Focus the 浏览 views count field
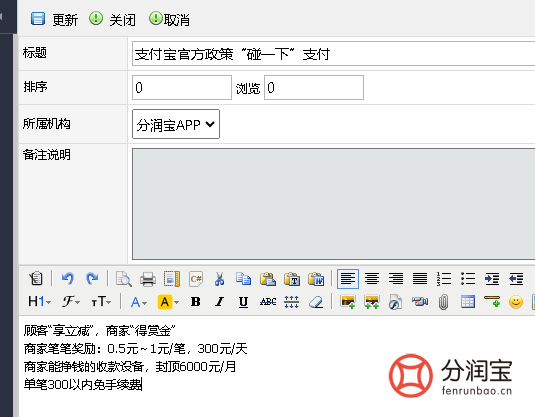This screenshot has width=535, height=417. coord(314,88)
